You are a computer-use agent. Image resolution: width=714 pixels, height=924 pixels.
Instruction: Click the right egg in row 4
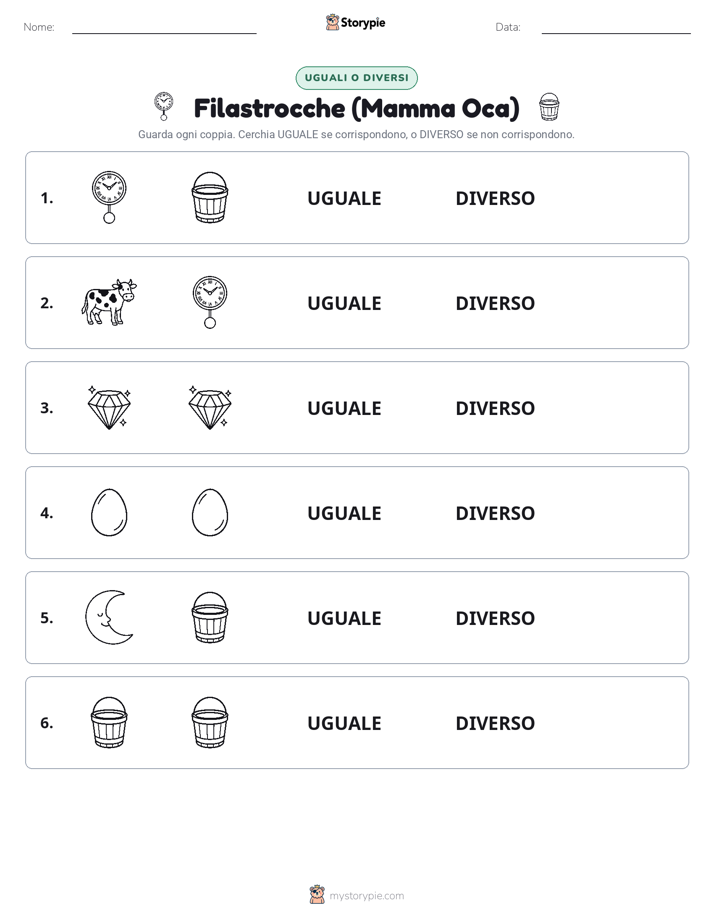[x=210, y=512]
